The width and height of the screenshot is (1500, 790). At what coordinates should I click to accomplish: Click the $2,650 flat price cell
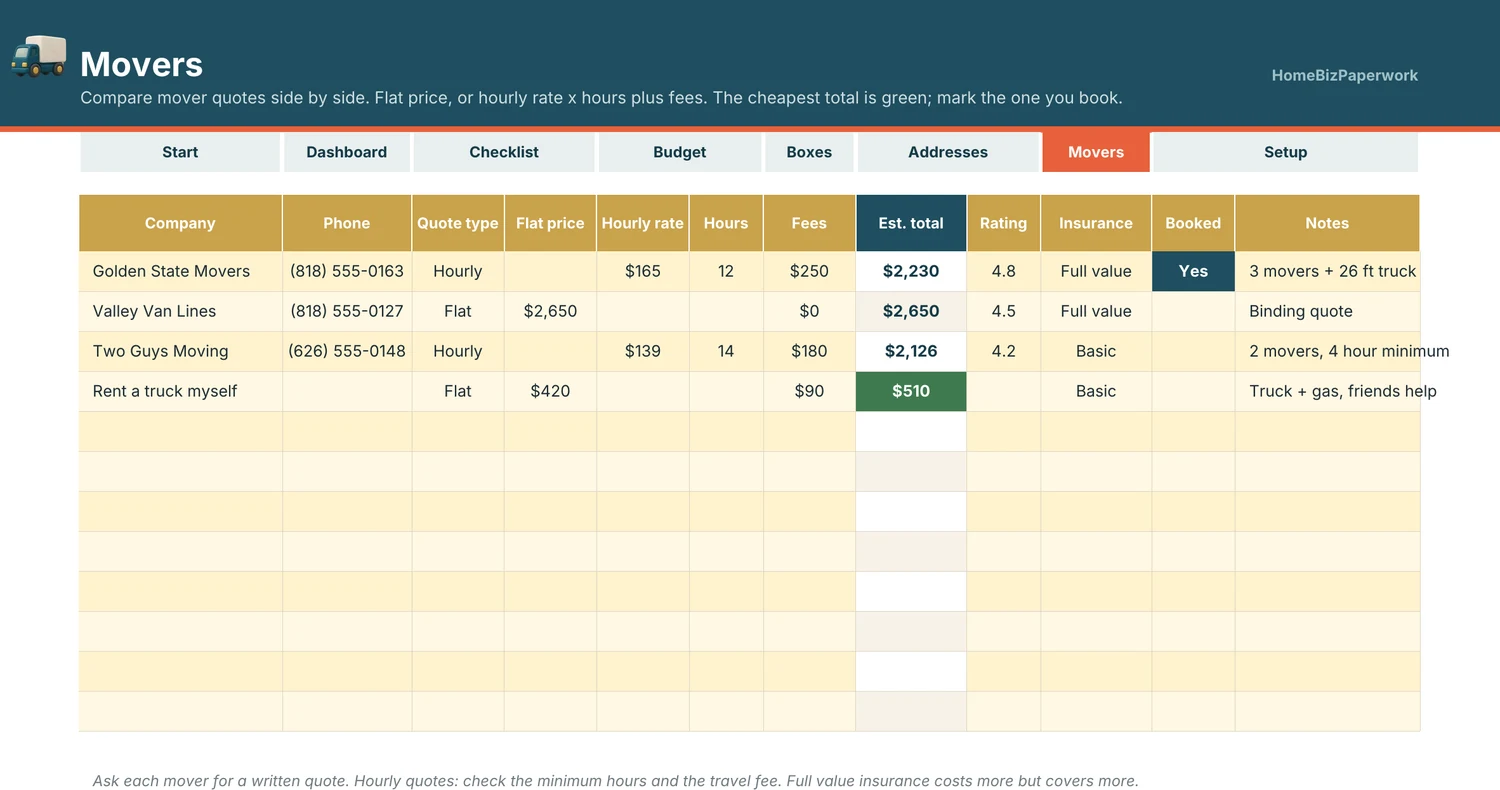tap(550, 311)
